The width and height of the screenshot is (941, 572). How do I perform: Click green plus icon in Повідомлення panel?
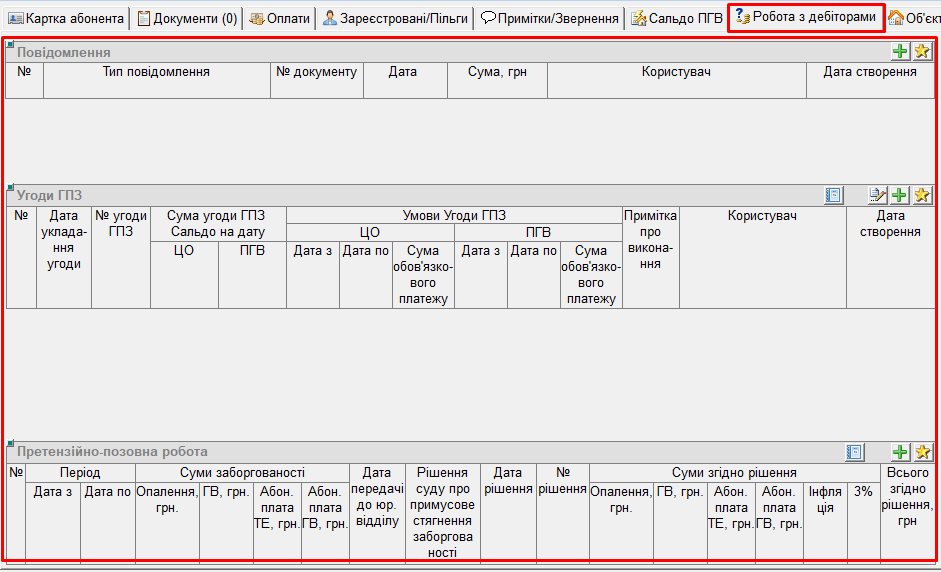click(x=900, y=52)
